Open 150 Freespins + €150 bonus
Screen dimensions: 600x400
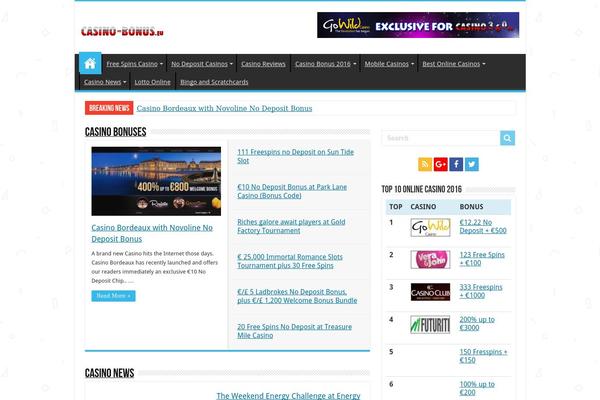pyautogui.click(x=483, y=356)
